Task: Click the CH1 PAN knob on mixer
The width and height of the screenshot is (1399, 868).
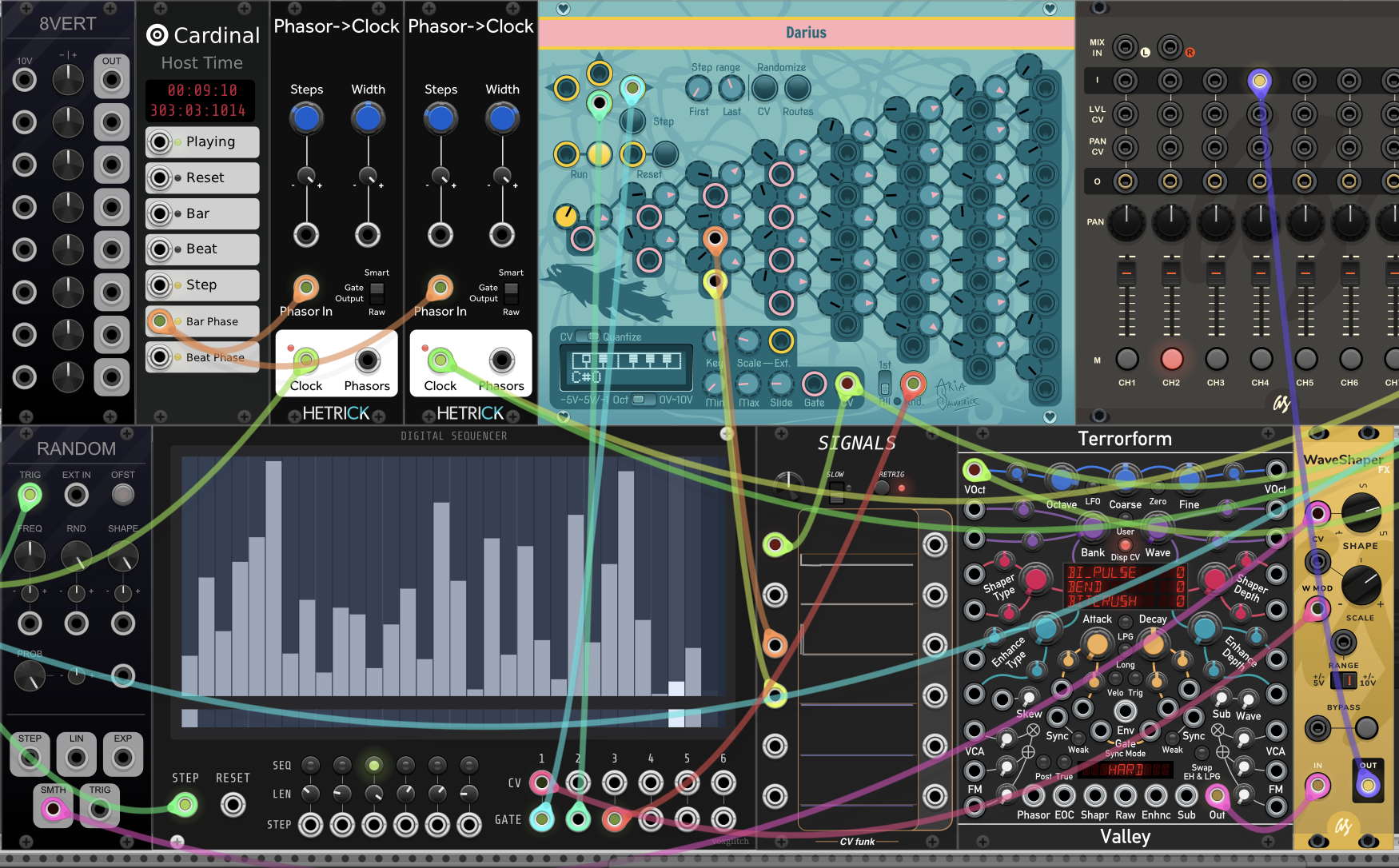Action: 1126,221
